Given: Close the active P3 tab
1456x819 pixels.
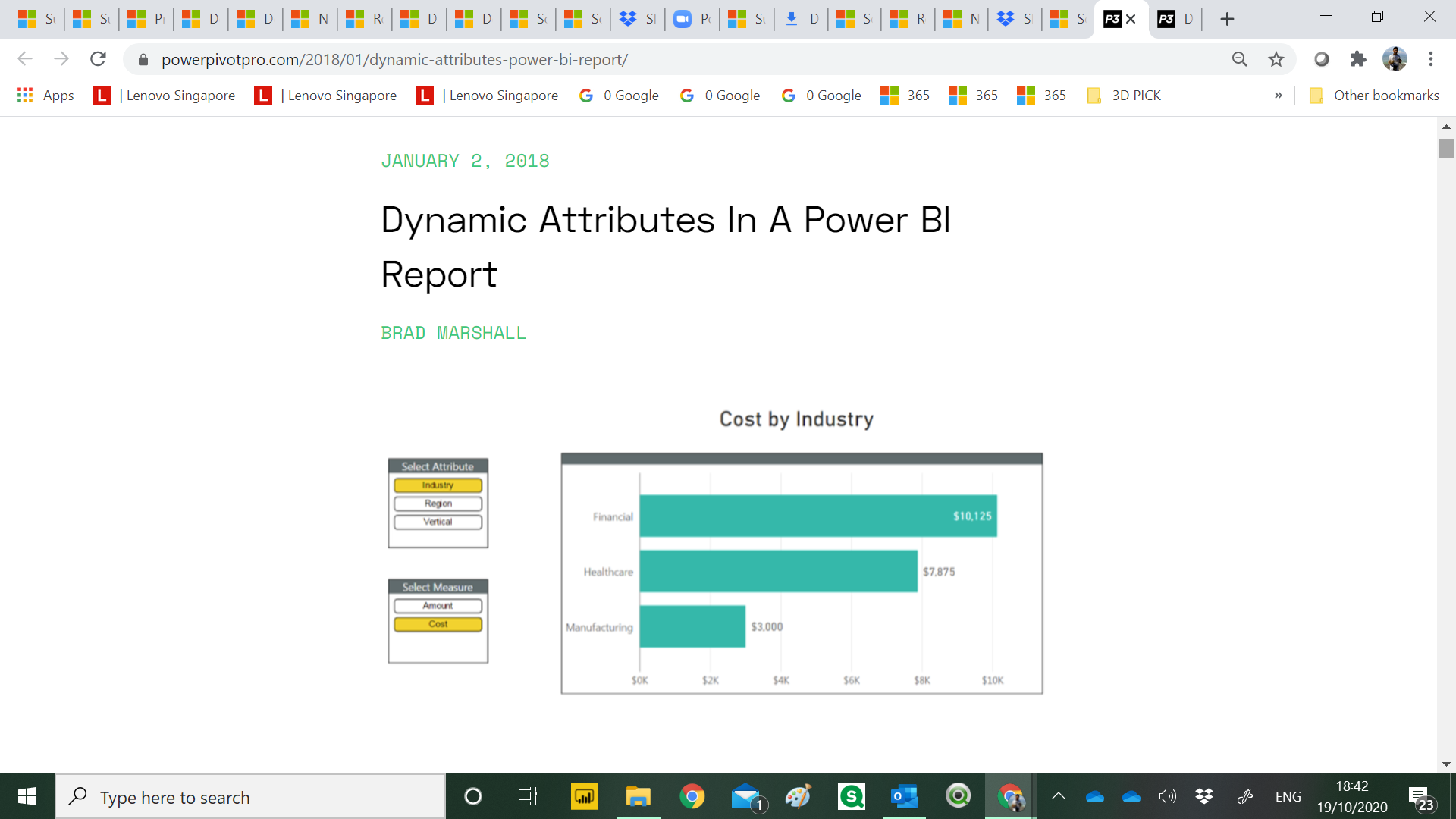Looking at the screenshot, I should pos(1131,19).
